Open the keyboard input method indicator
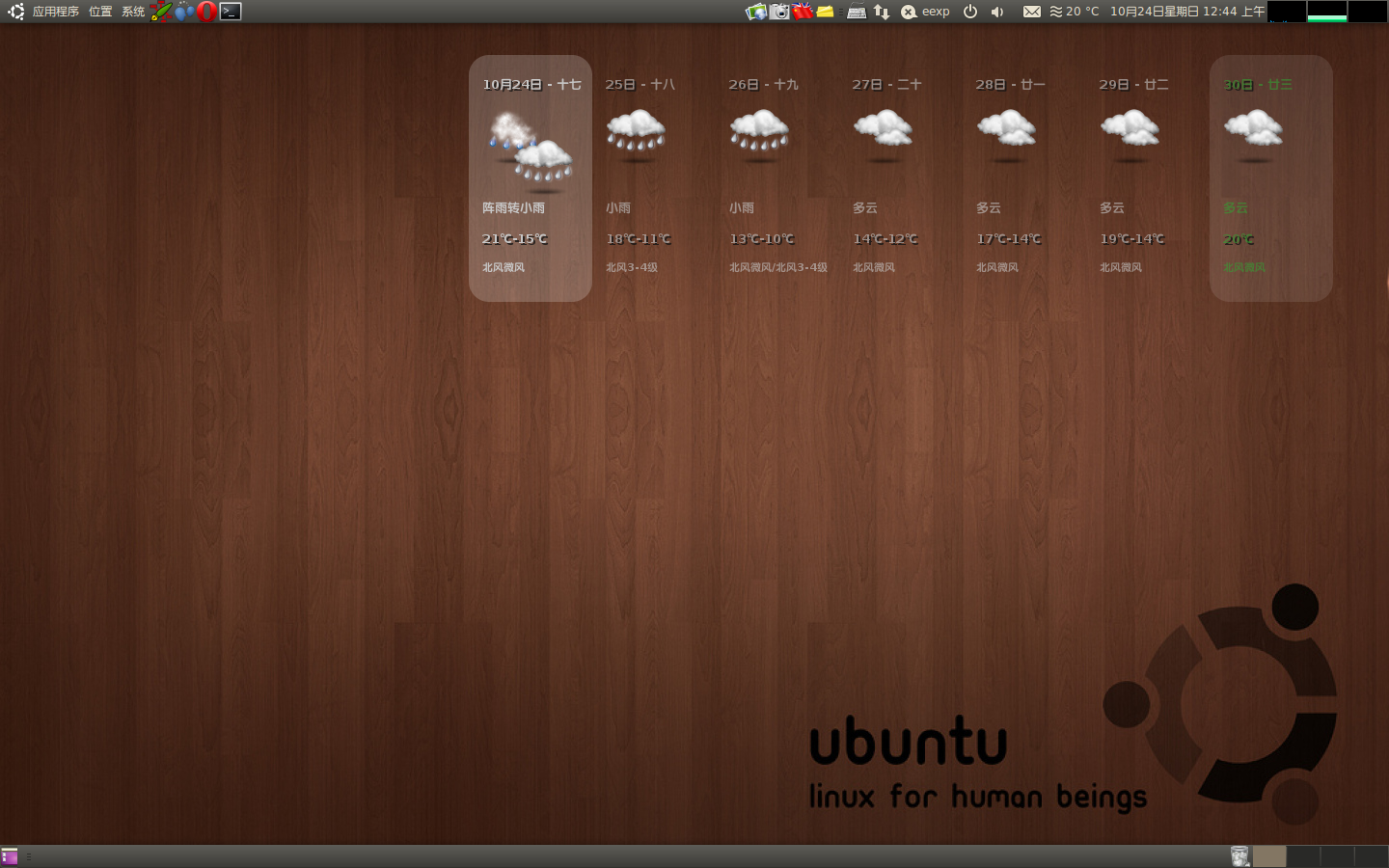The width and height of the screenshot is (1389, 868). 857,12
